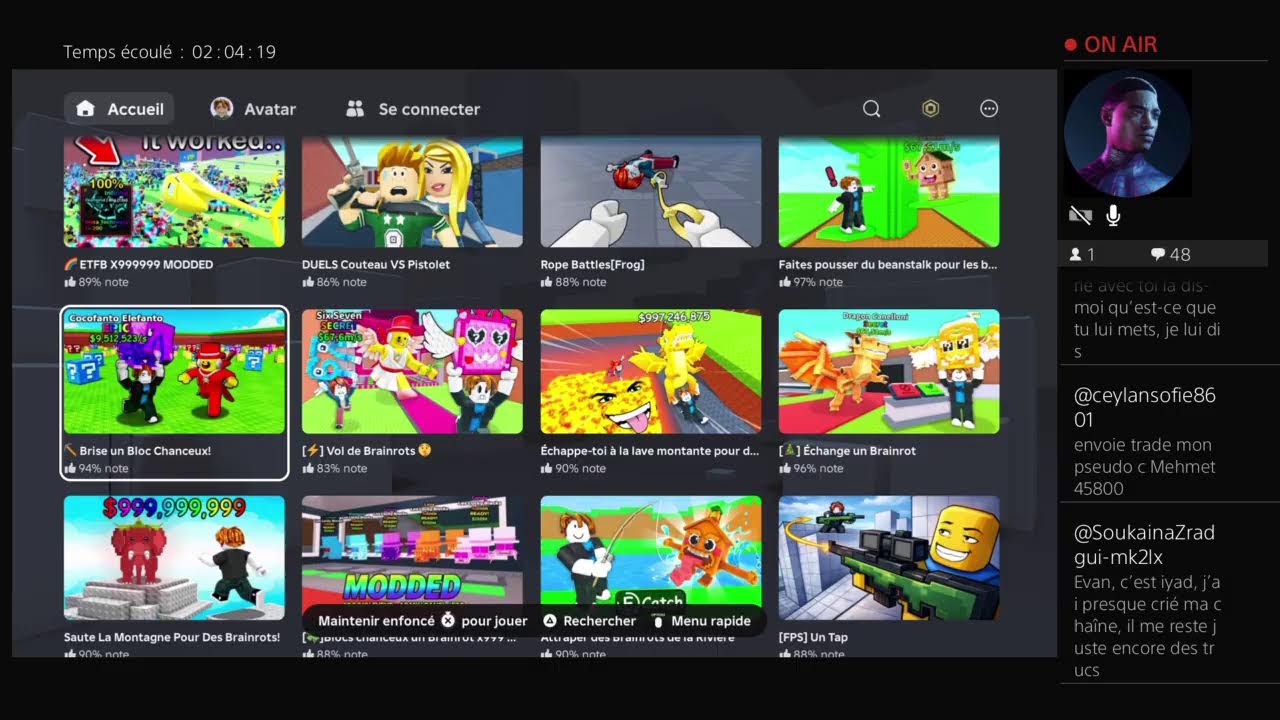
Task: Click username @ceylansofie8601 in chat
Action: point(1145,406)
